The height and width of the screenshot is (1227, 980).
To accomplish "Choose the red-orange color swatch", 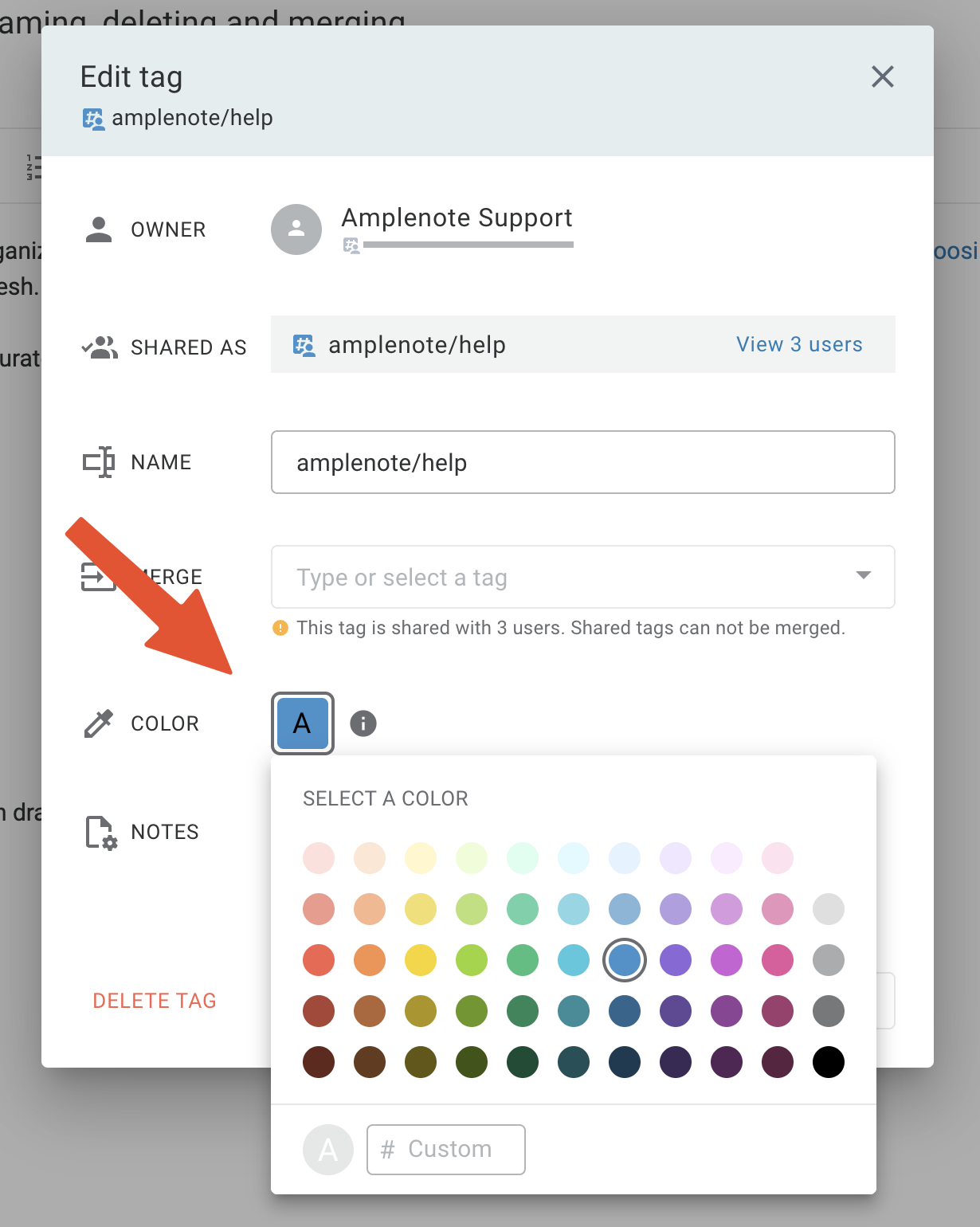I will pyautogui.click(x=319, y=960).
